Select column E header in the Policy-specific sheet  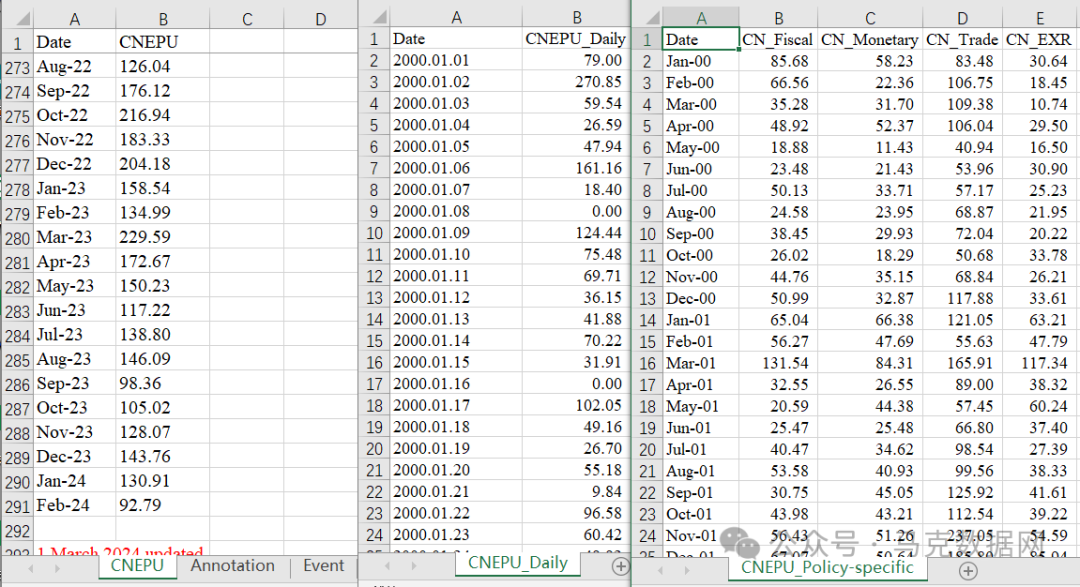(x=1039, y=19)
